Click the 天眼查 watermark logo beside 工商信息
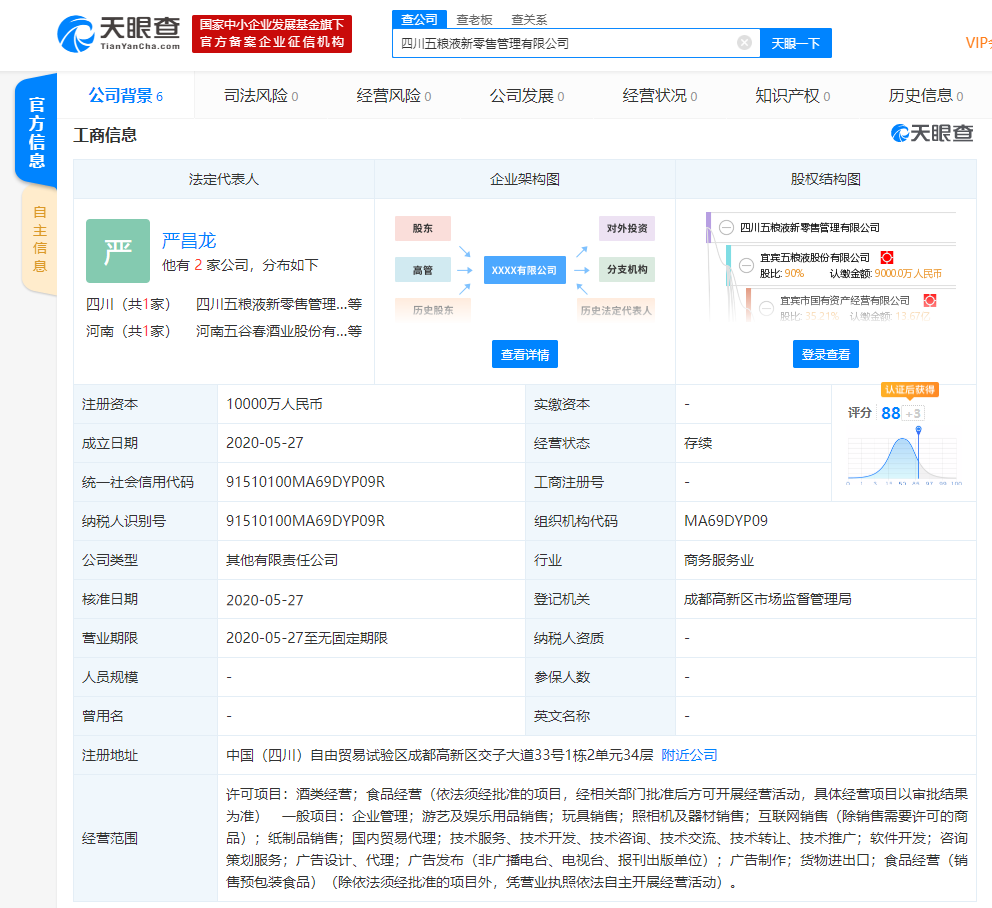Viewport: 992px width, 908px height. (x=932, y=134)
